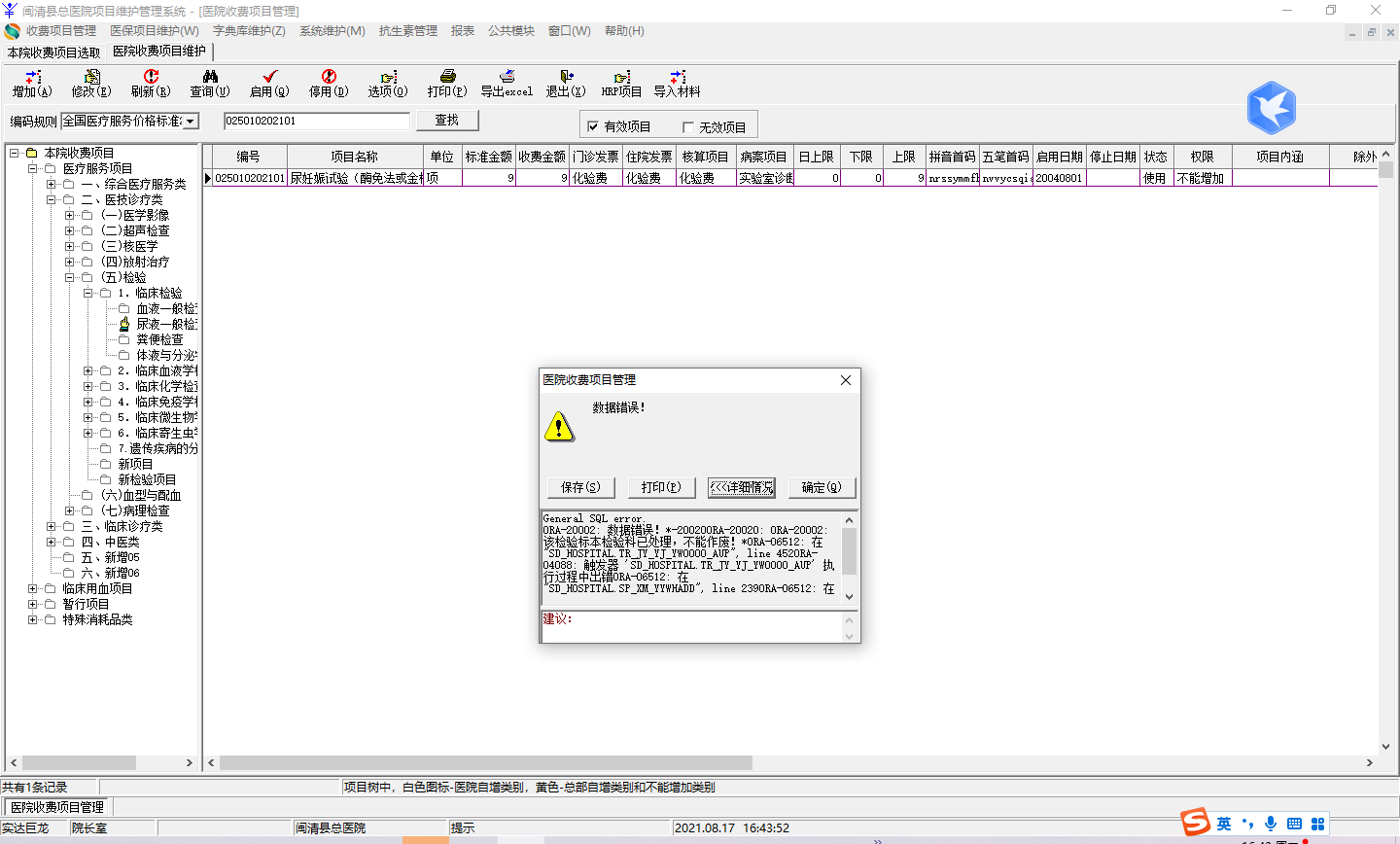Click the yellow warning triangle in dialog

pyautogui.click(x=559, y=426)
